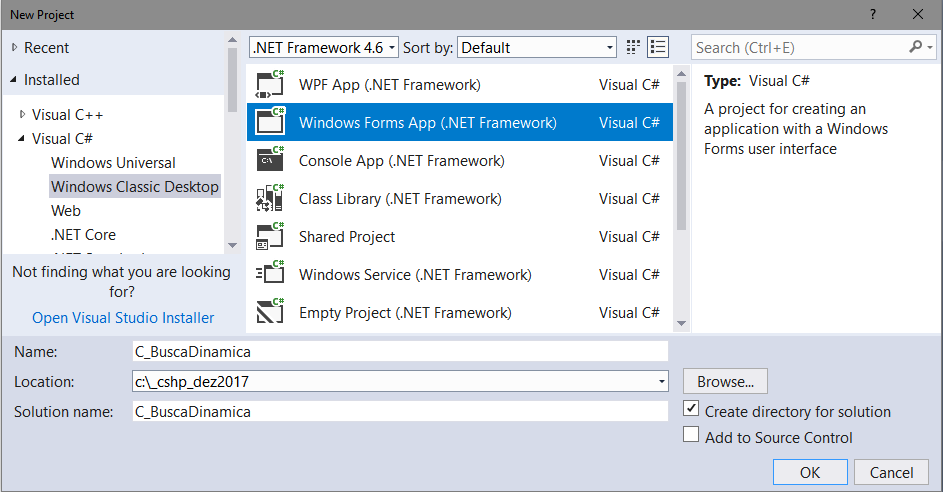Open the search options dropdown arrow
Screen dimensions: 943x492
coord(930,47)
